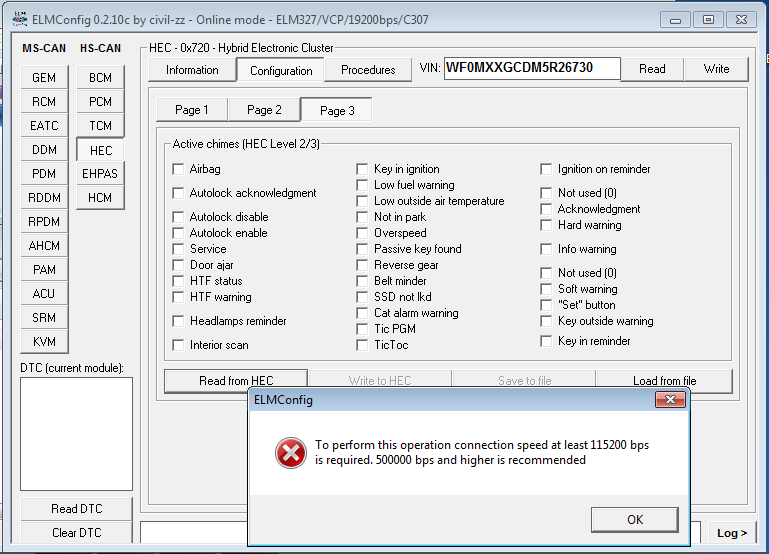Check the Ignition on reminder box
Image resolution: width=769 pixels, height=554 pixels.
coord(546,169)
